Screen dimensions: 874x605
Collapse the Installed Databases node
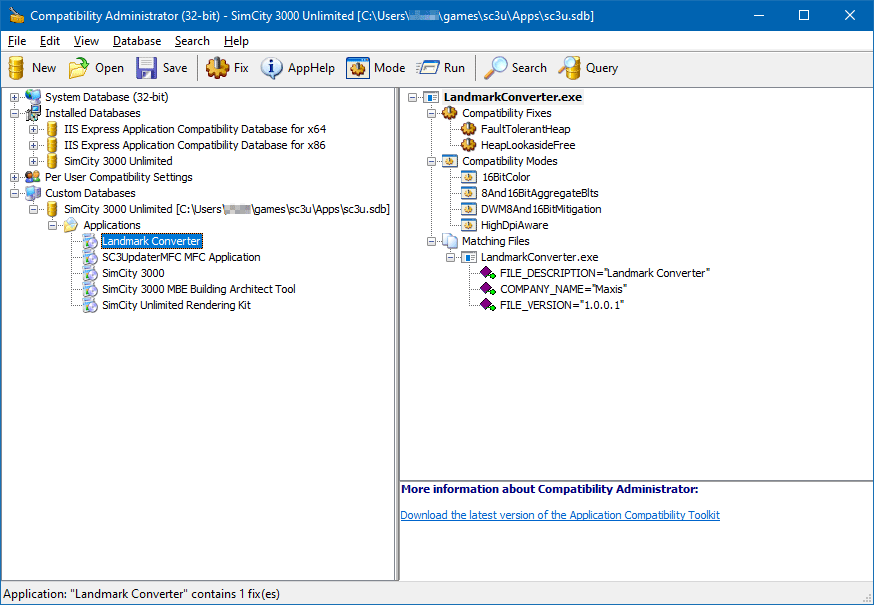coord(14,114)
